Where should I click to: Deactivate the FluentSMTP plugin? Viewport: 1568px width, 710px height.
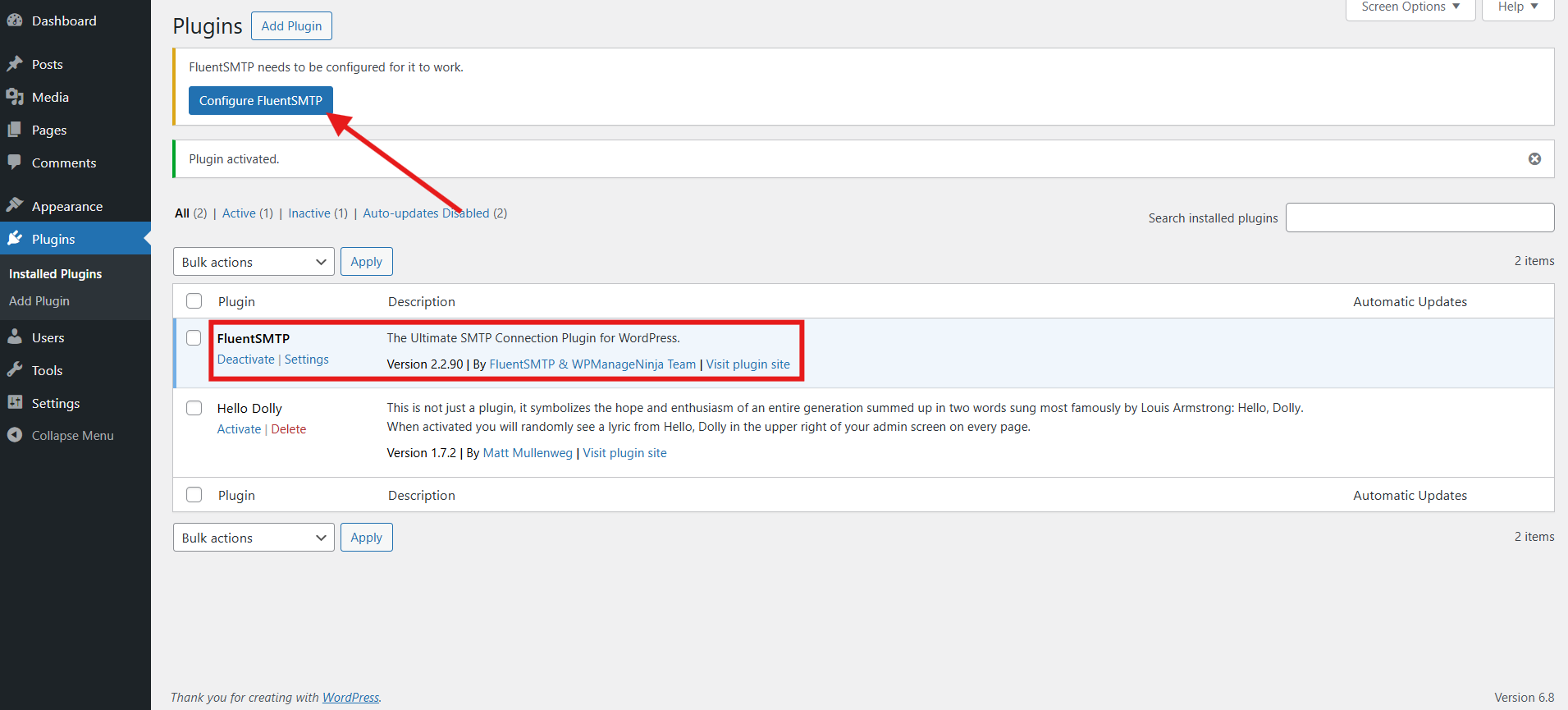pyautogui.click(x=246, y=360)
